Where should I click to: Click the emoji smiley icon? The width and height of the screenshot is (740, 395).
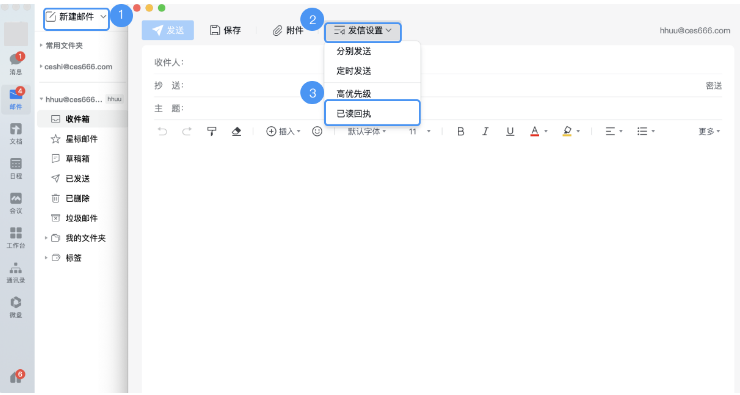point(317,131)
